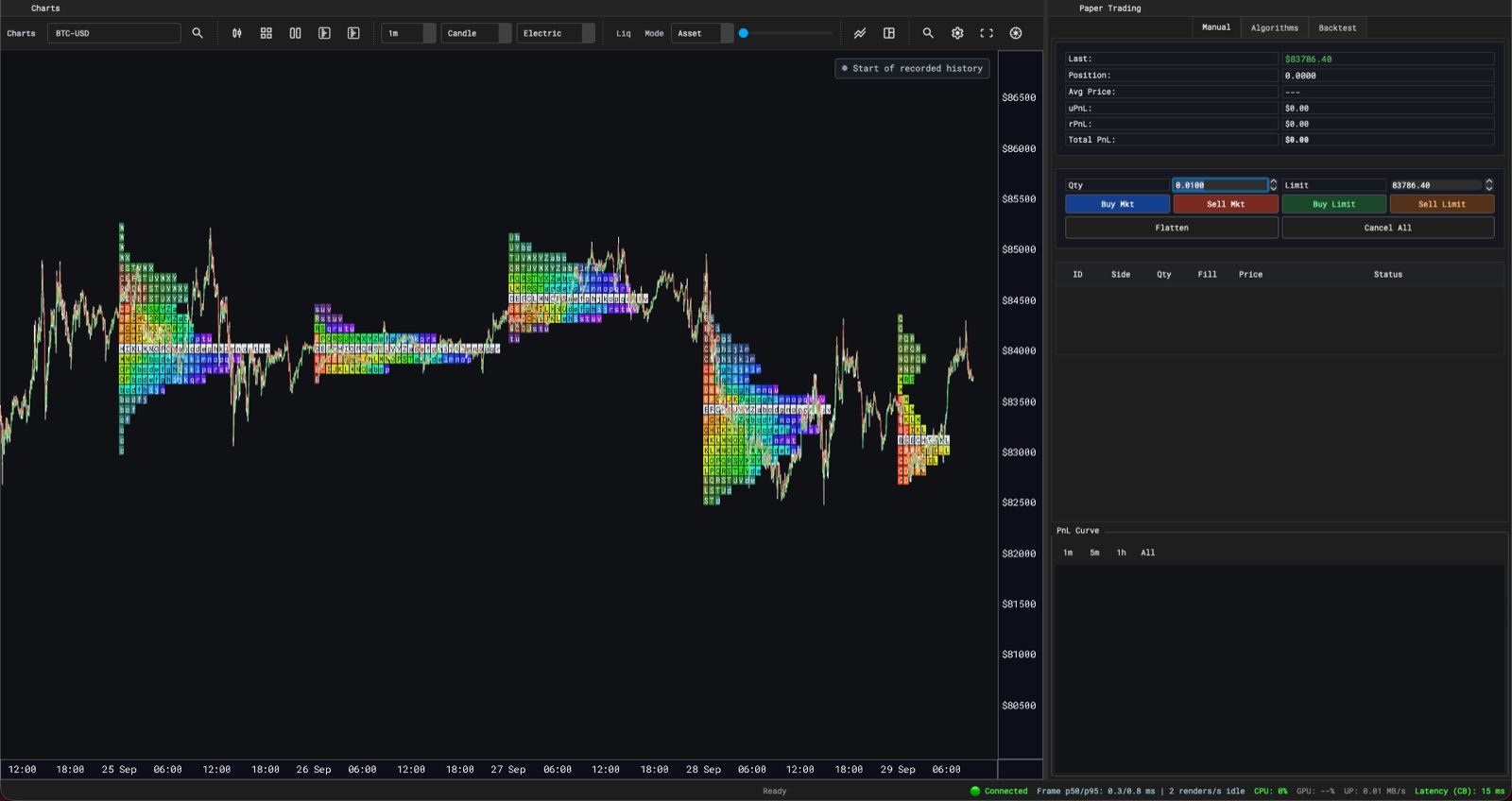Click the circled star icon
The height and width of the screenshot is (801, 1512).
pos(1016,33)
